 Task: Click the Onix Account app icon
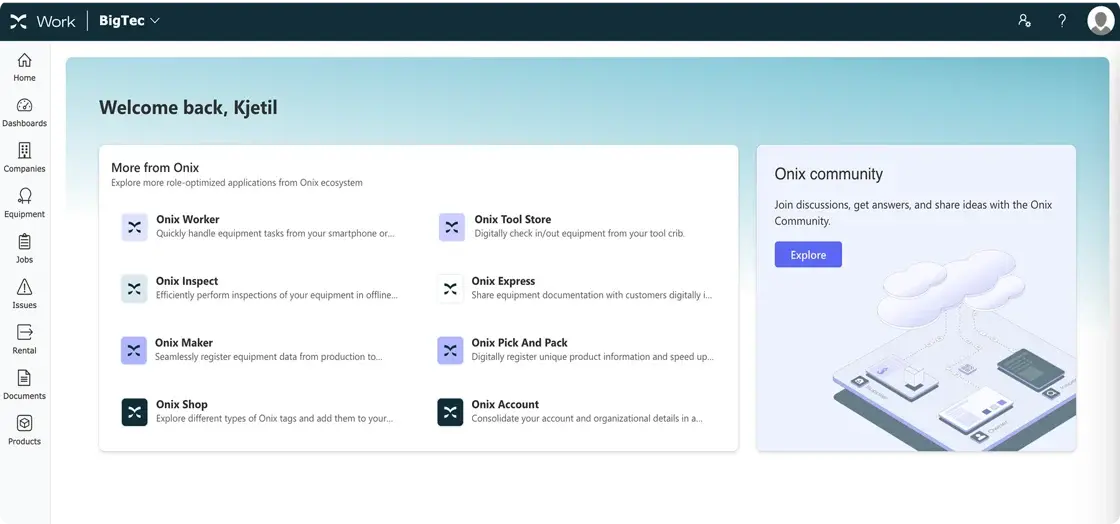tap(450, 412)
